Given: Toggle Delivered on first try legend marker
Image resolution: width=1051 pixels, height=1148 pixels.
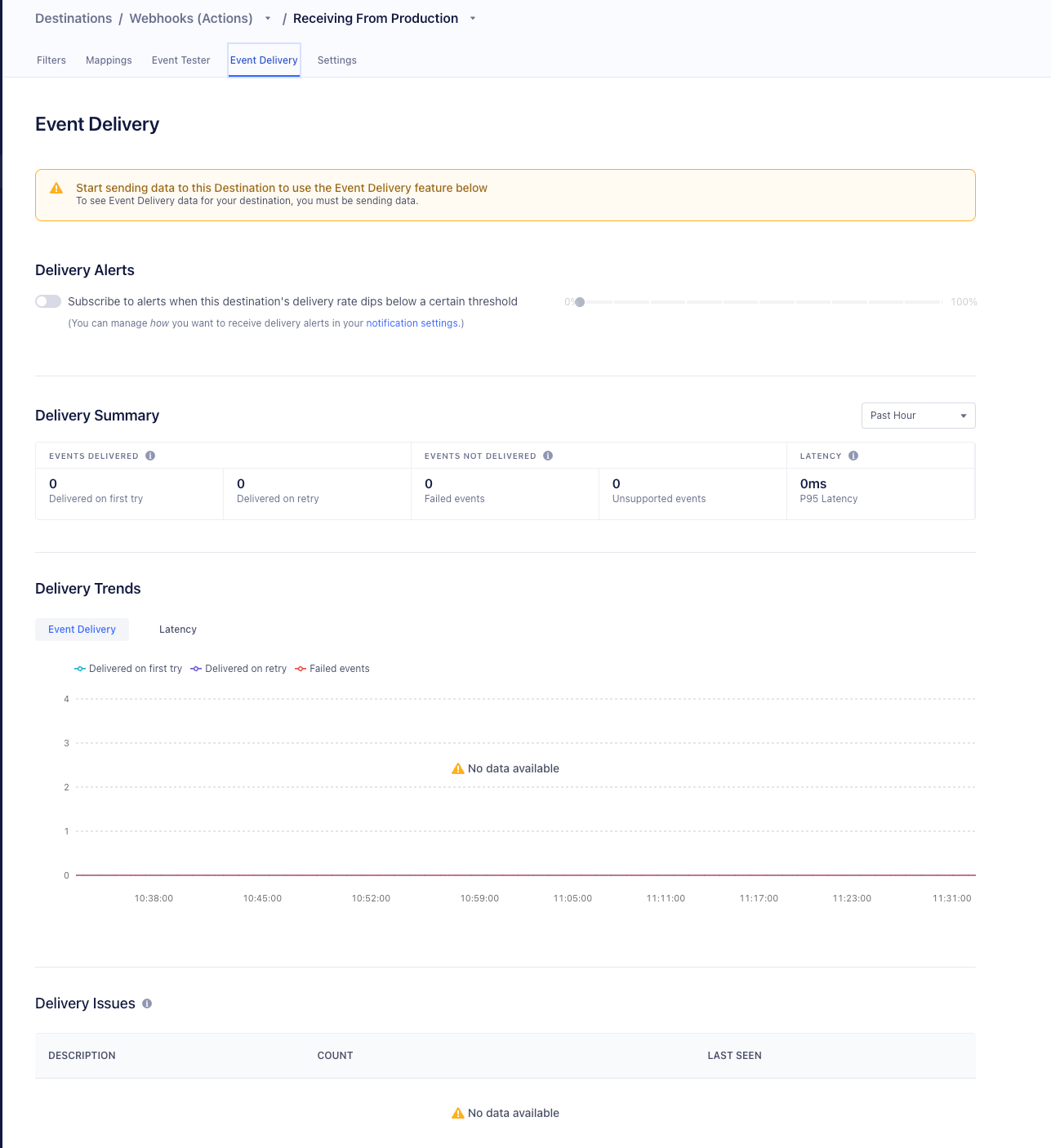Looking at the screenshot, I should click(x=80, y=669).
